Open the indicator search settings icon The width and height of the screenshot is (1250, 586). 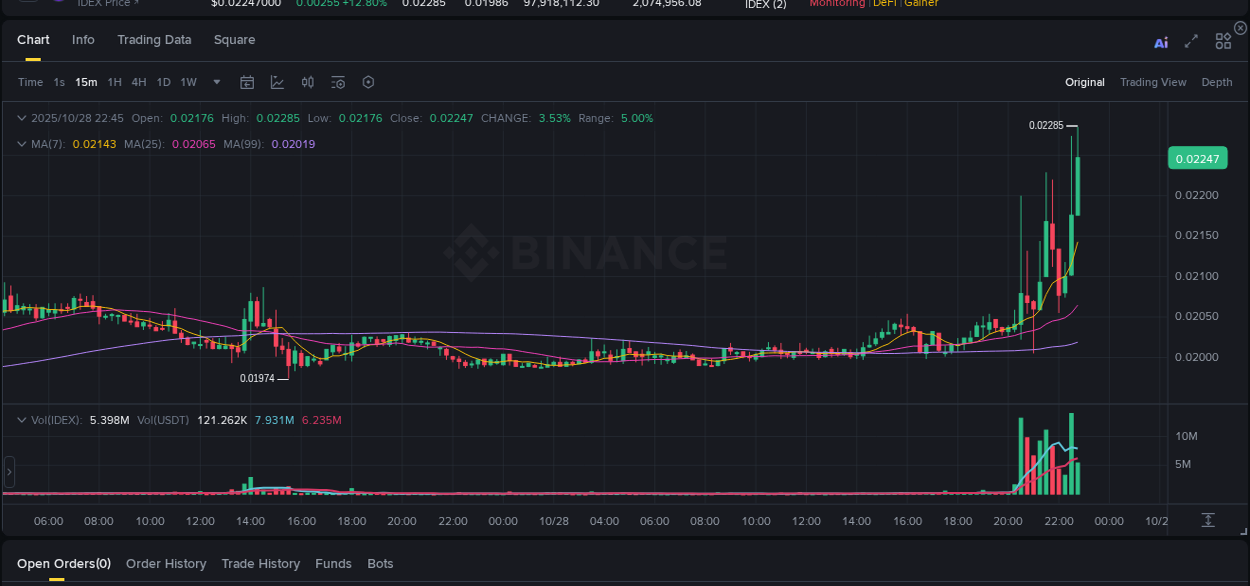coord(337,82)
